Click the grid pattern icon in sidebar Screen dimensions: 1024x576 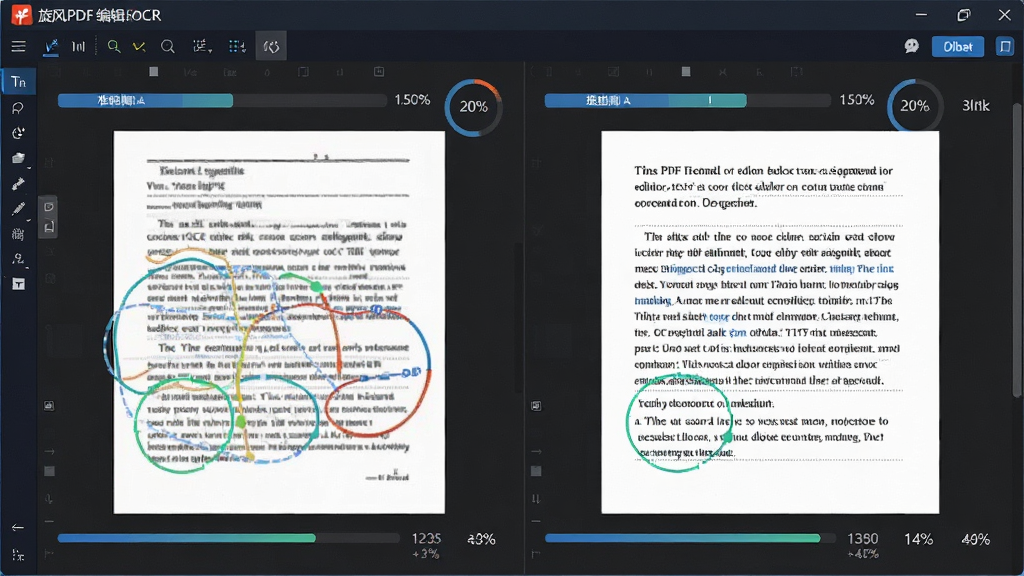coord(18,234)
